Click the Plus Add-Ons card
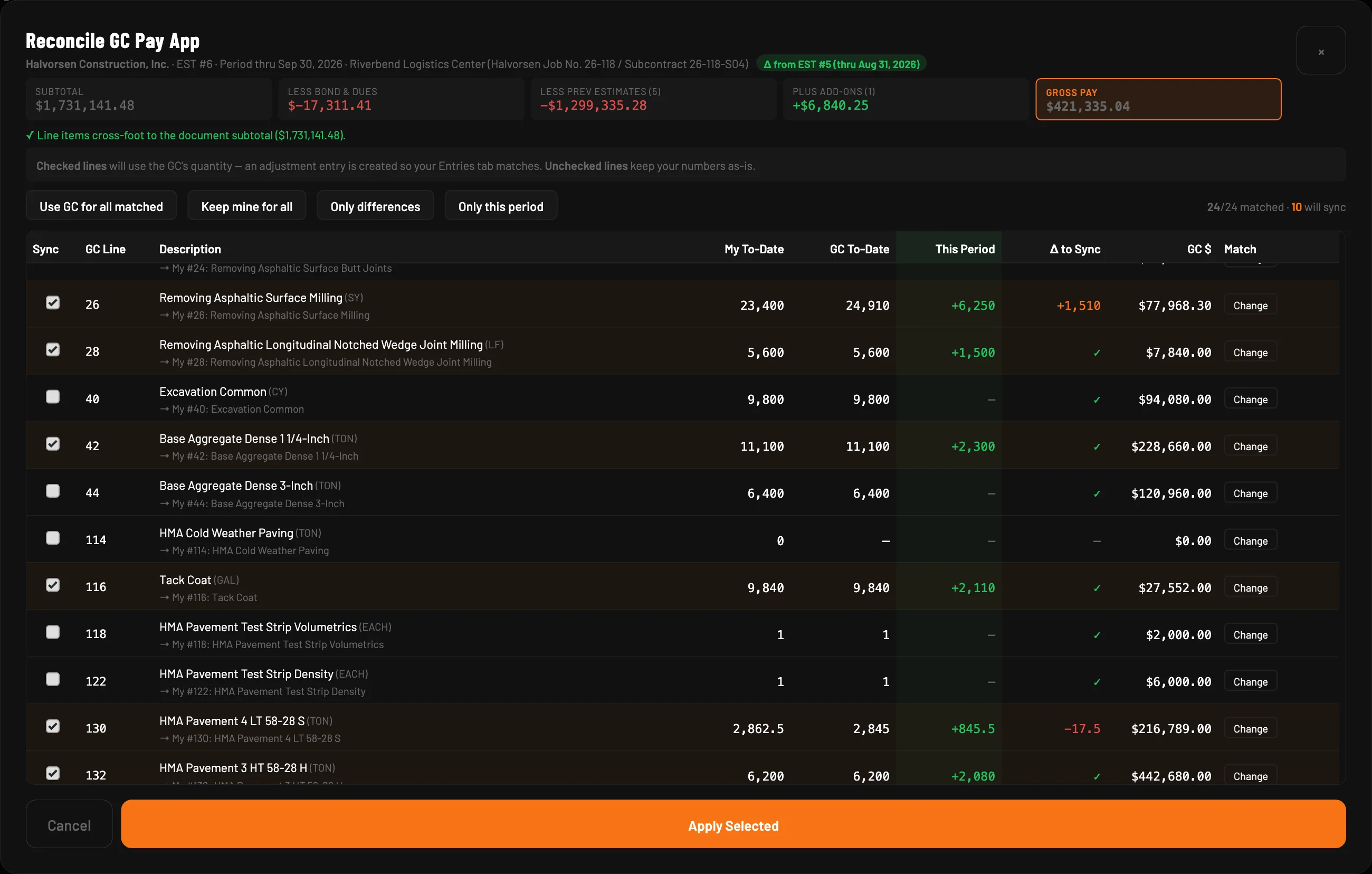Image resolution: width=1372 pixels, height=874 pixels. click(x=906, y=99)
